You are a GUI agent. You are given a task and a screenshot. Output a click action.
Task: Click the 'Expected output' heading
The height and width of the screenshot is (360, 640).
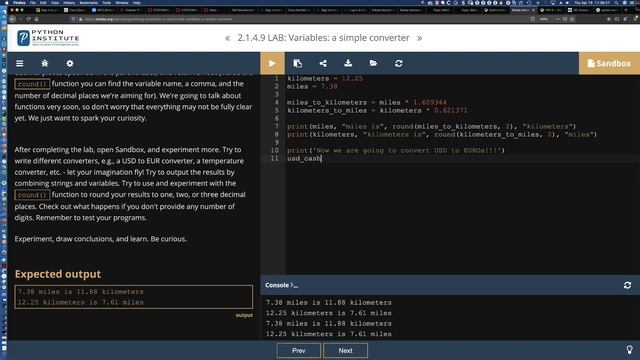click(x=58, y=274)
